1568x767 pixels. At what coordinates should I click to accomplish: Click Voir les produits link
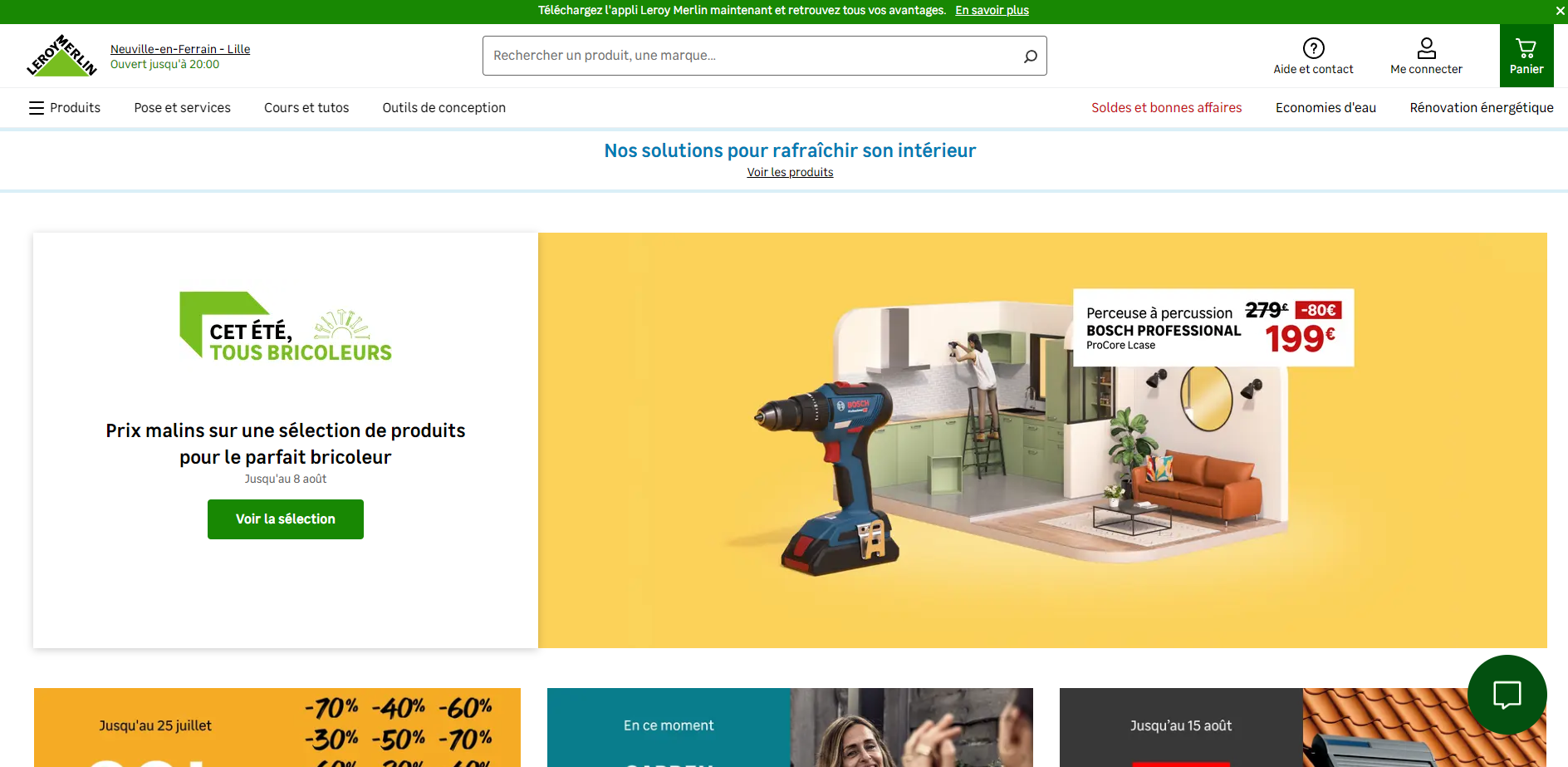tap(790, 172)
